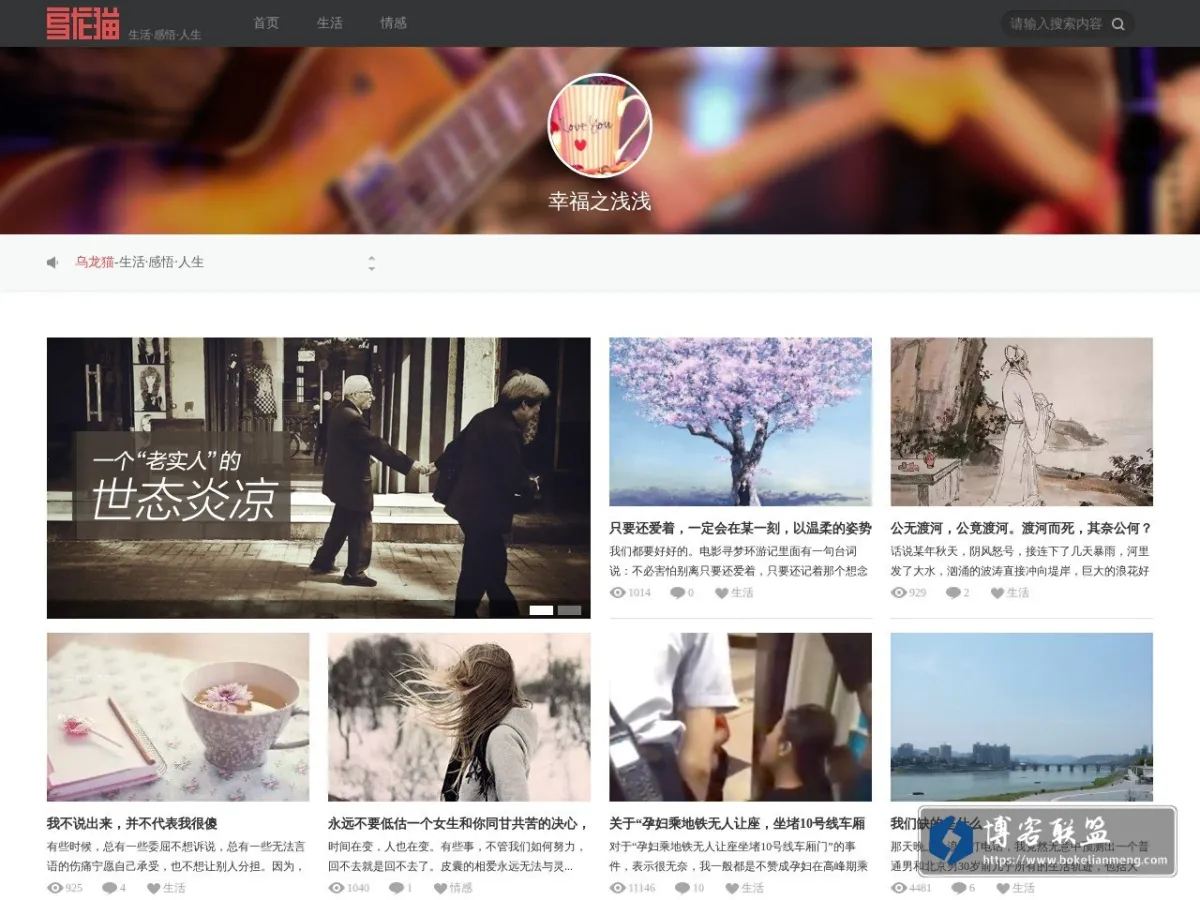Click the speaker announcement icon
The image size is (1200, 900).
[x=53, y=262]
